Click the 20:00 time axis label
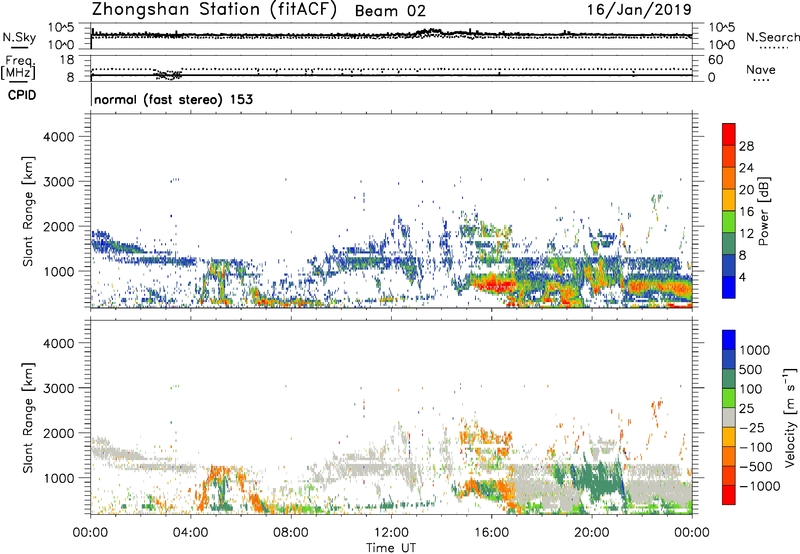 coord(592,533)
